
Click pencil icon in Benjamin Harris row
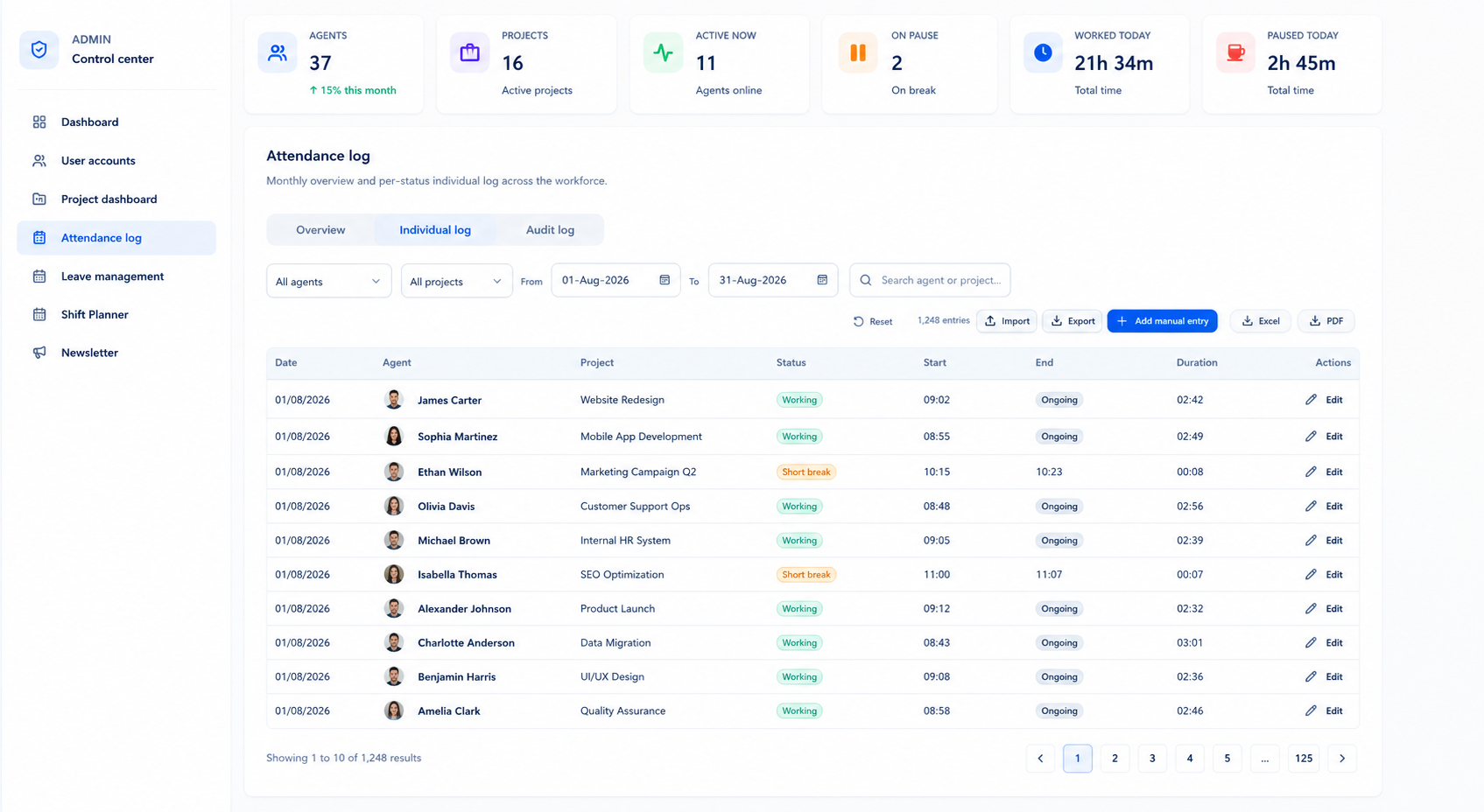click(1311, 677)
